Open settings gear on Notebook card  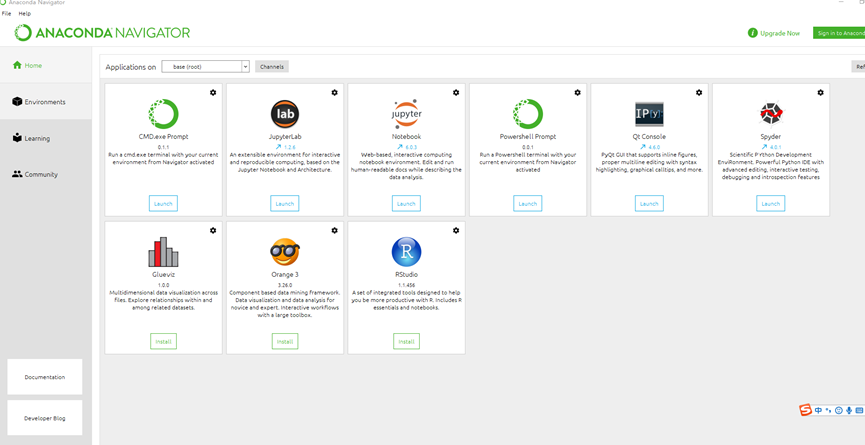[456, 93]
